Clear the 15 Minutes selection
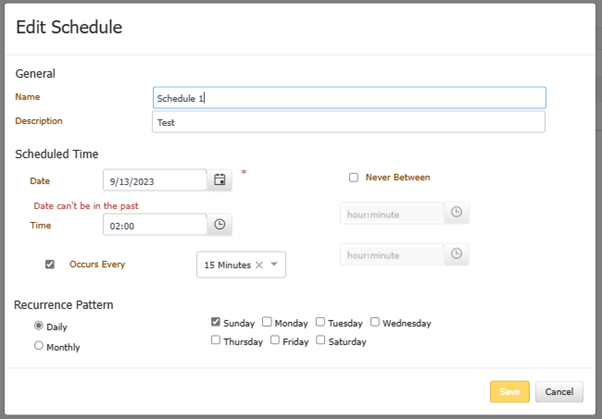Screen dimensions: 602x419 259,265
